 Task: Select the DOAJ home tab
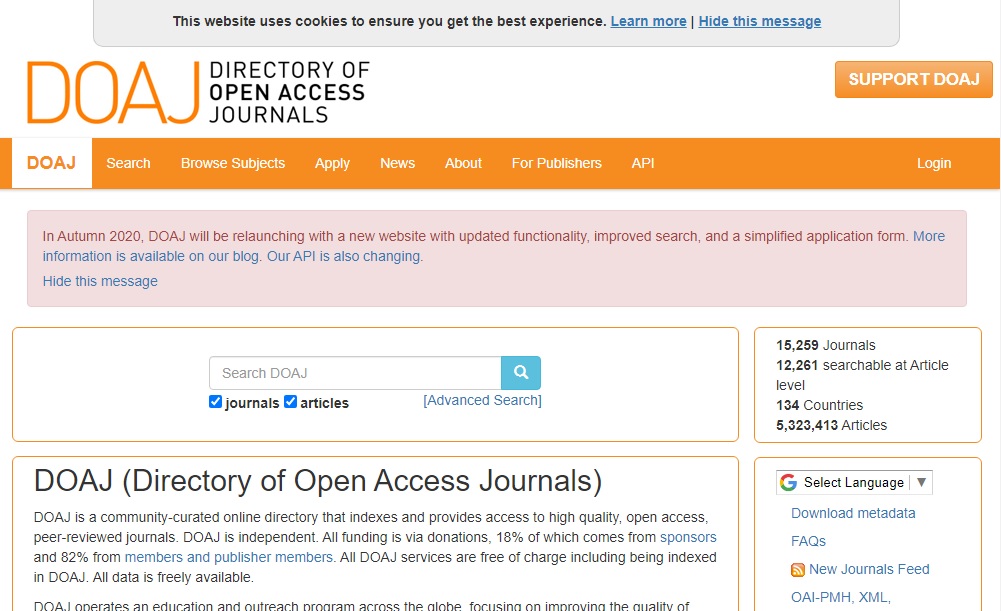click(x=51, y=163)
